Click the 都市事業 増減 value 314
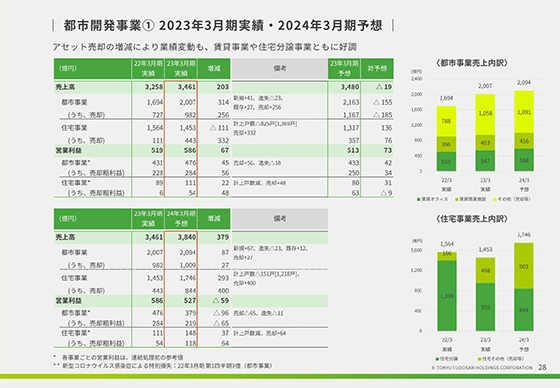 tap(223, 102)
